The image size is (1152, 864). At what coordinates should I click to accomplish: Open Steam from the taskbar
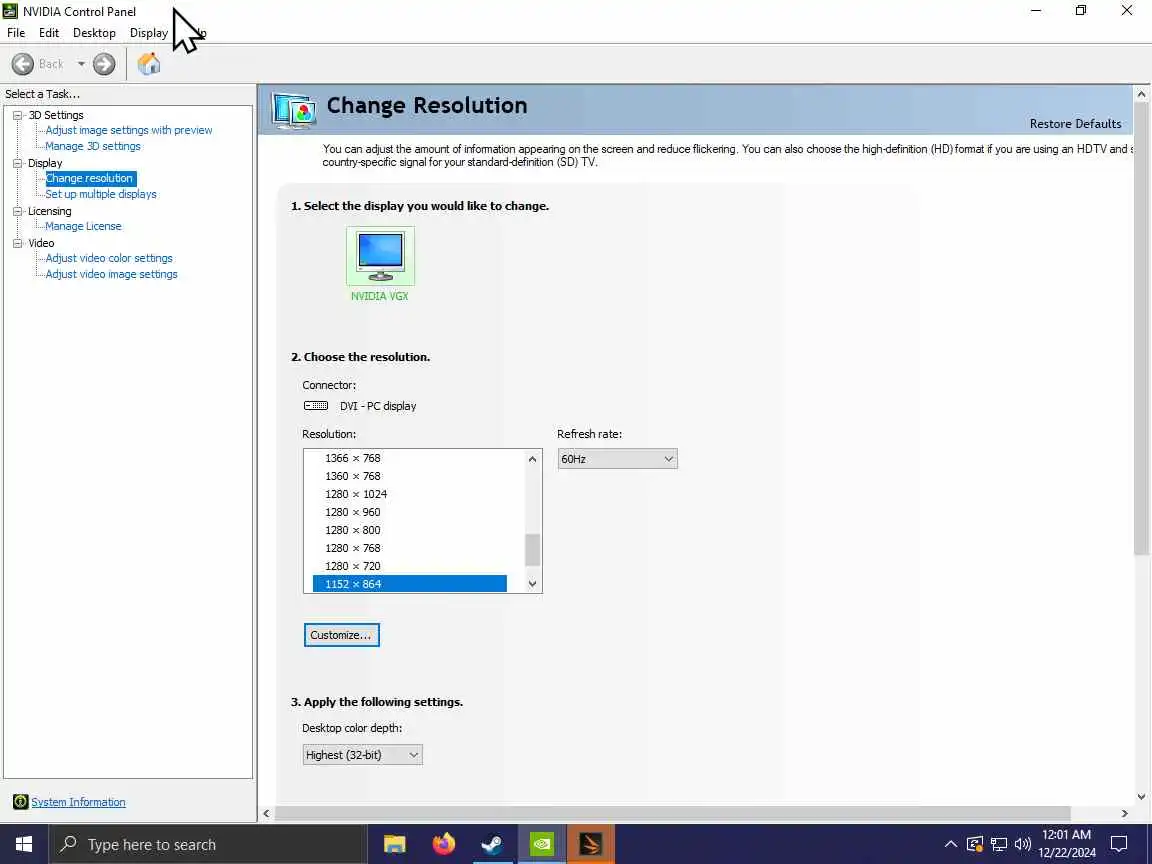492,844
